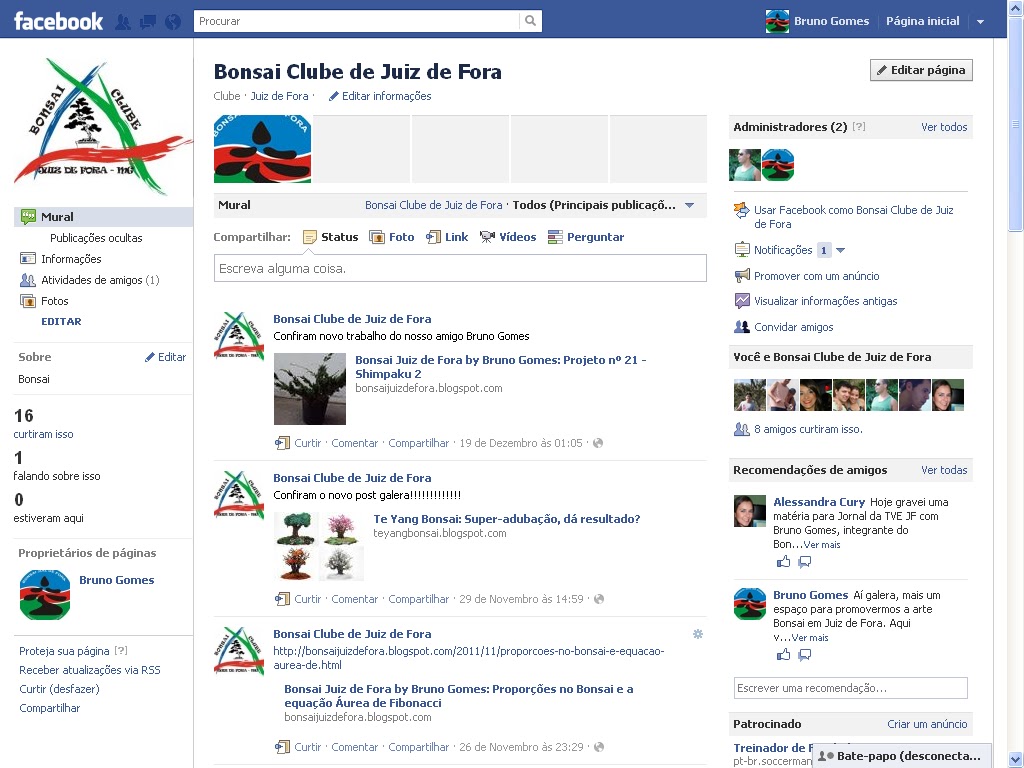Open messages icon in top bar

[x=148, y=22]
